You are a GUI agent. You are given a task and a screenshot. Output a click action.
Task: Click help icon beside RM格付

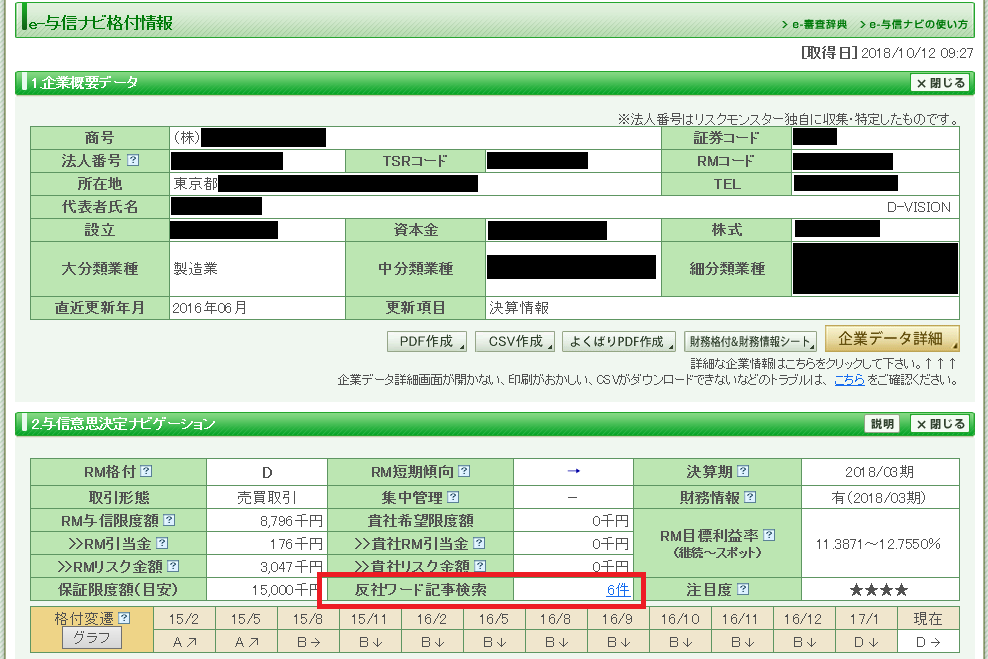tap(146, 471)
